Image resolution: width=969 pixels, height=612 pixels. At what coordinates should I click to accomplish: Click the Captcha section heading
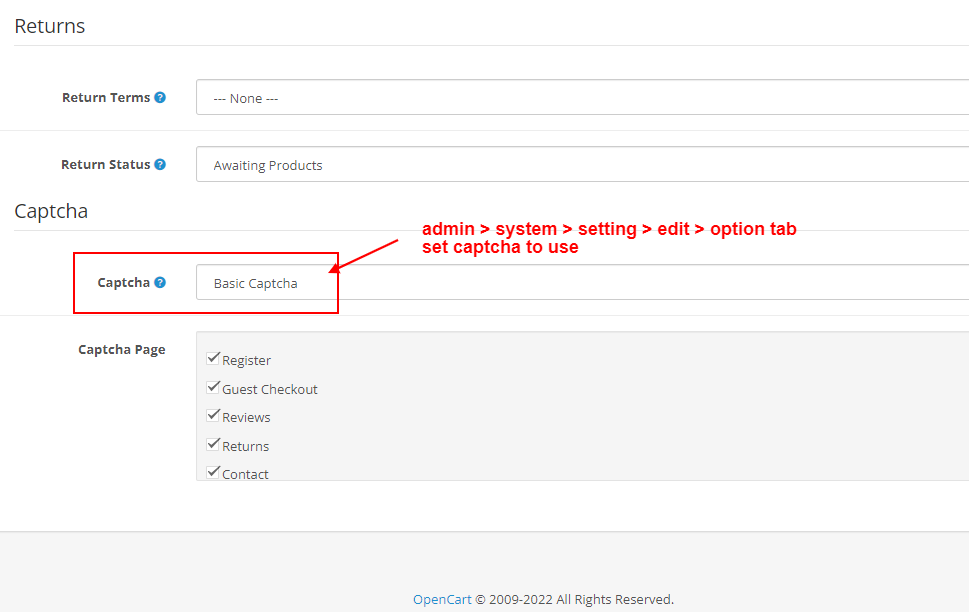click(51, 211)
